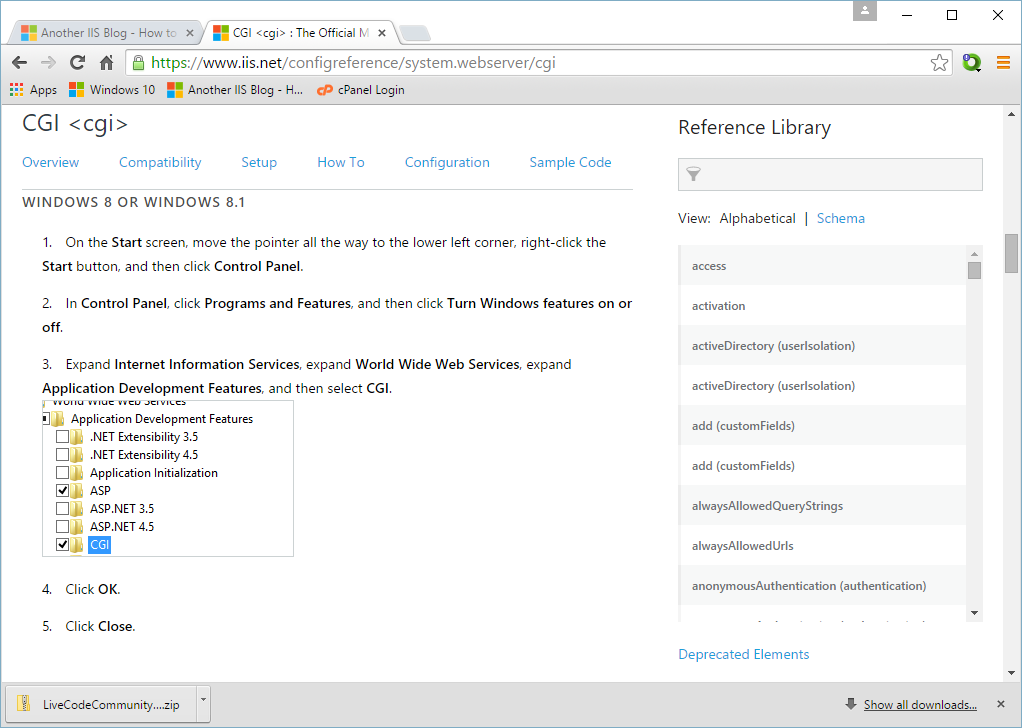
Task: Click the green extension icon beside address bar
Action: 971,63
